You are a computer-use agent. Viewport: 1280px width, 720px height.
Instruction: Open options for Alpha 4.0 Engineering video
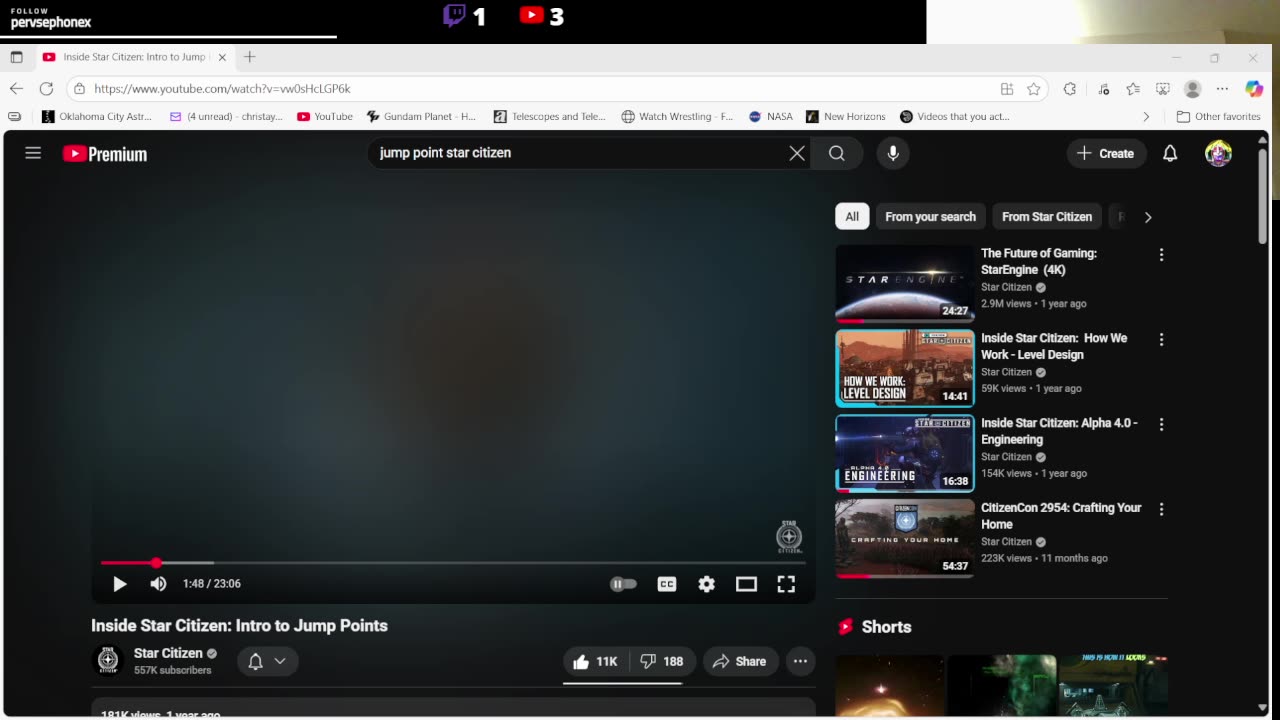1161,425
